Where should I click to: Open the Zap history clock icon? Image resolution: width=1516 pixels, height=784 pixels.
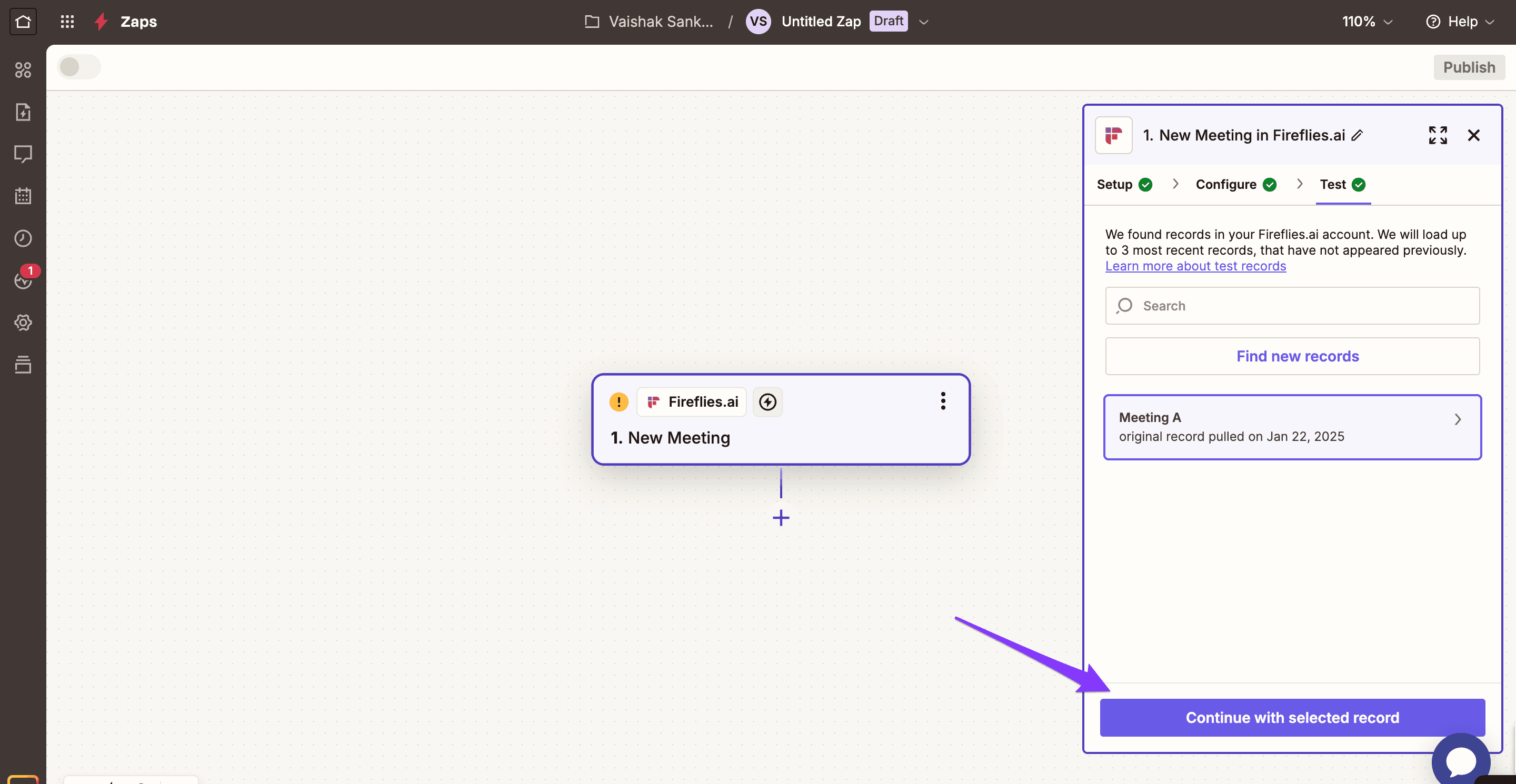pyautogui.click(x=23, y=238)
